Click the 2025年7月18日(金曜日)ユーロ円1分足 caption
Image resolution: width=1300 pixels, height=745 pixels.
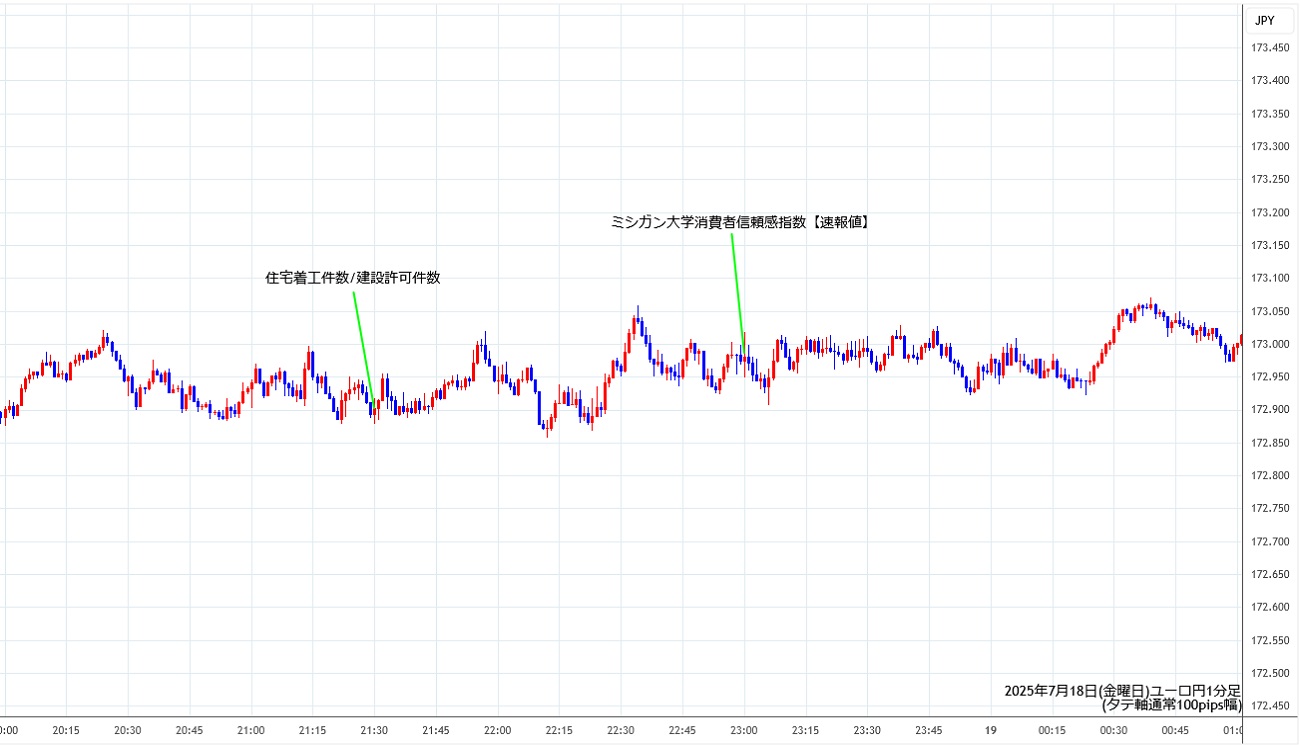tap(1123, 691)
